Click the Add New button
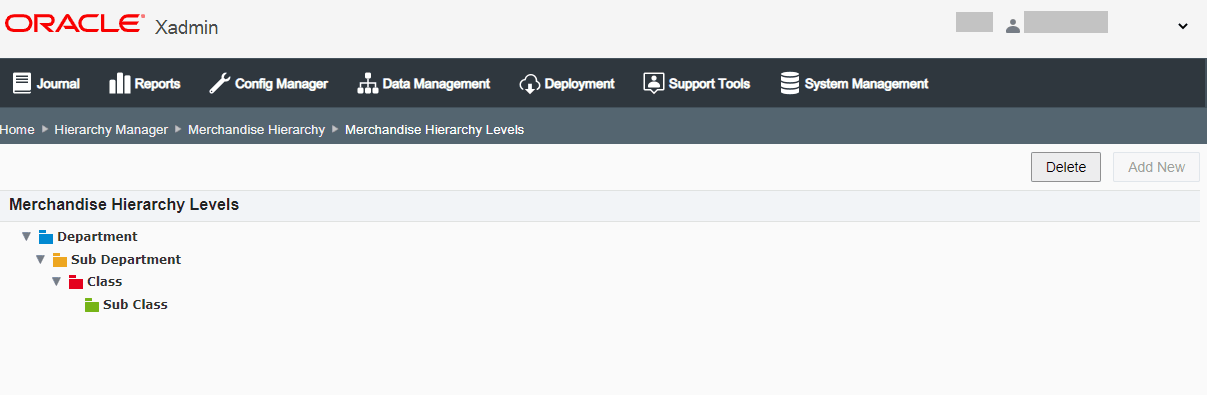This screenshot has height=395, width=1207. click(1156, 167)
